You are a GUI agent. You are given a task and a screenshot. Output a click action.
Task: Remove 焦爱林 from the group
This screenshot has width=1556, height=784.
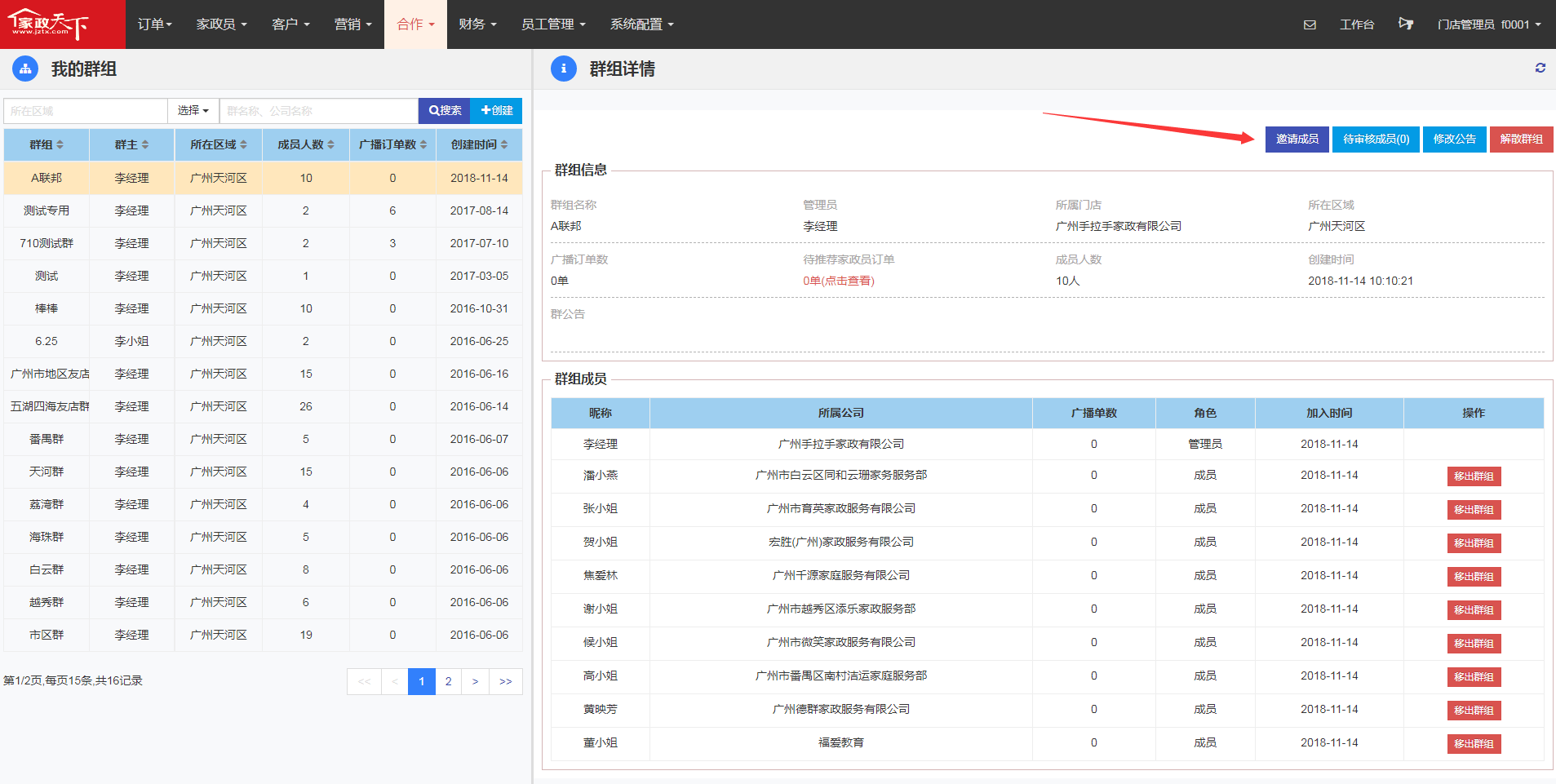[x=1474, y=577]
